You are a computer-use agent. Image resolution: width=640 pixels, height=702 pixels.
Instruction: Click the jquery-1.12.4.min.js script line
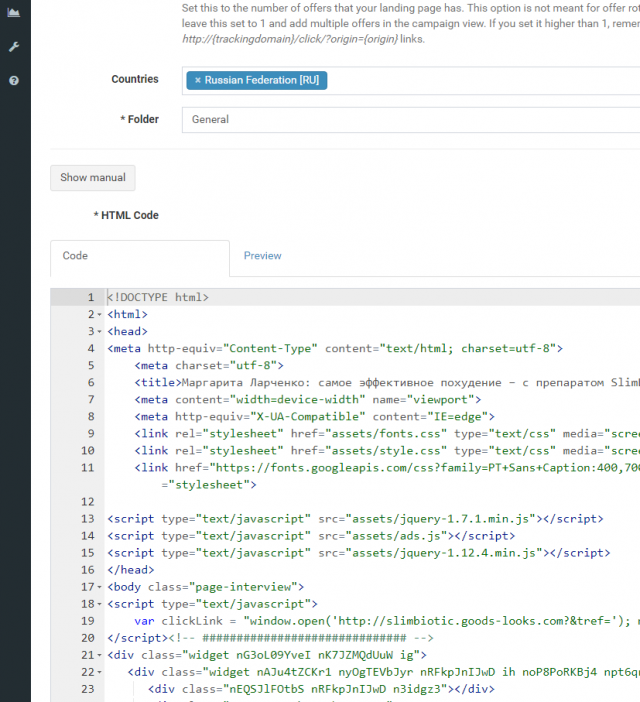[358, 552]
